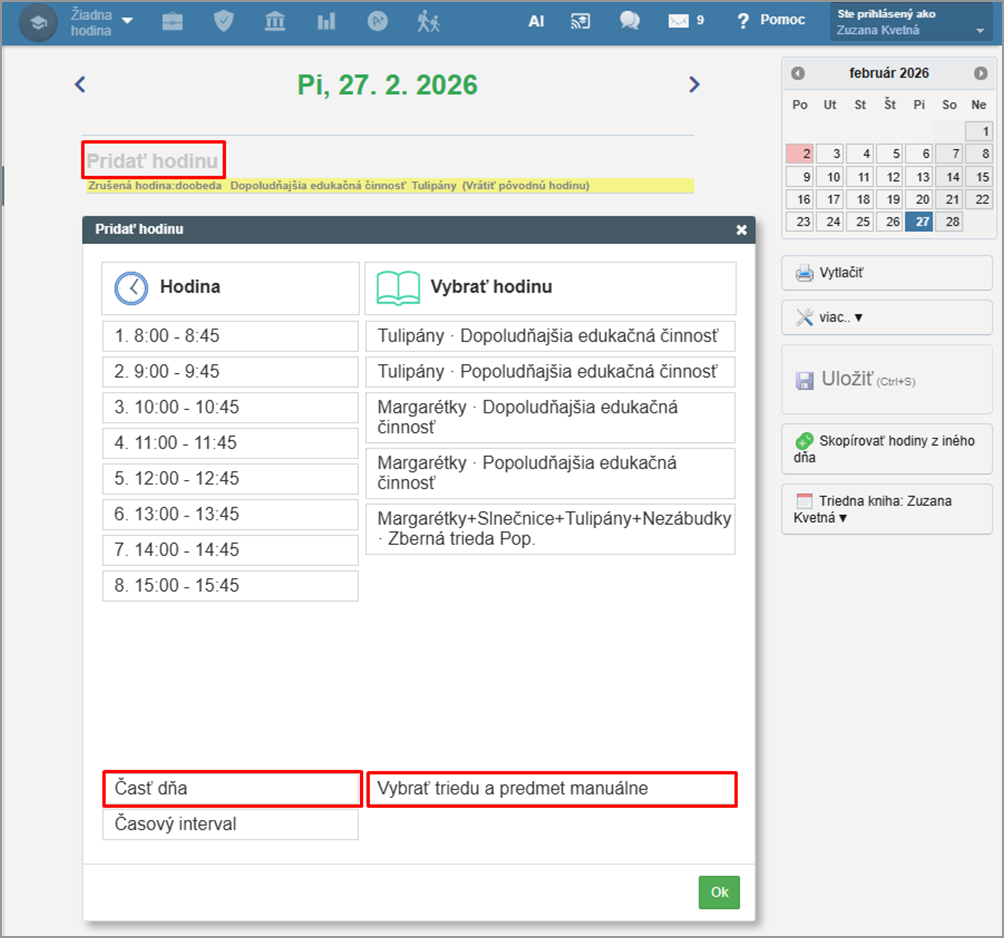1004x938 pixels.
Task: Click the walking people icon
Action: [429, 21]
